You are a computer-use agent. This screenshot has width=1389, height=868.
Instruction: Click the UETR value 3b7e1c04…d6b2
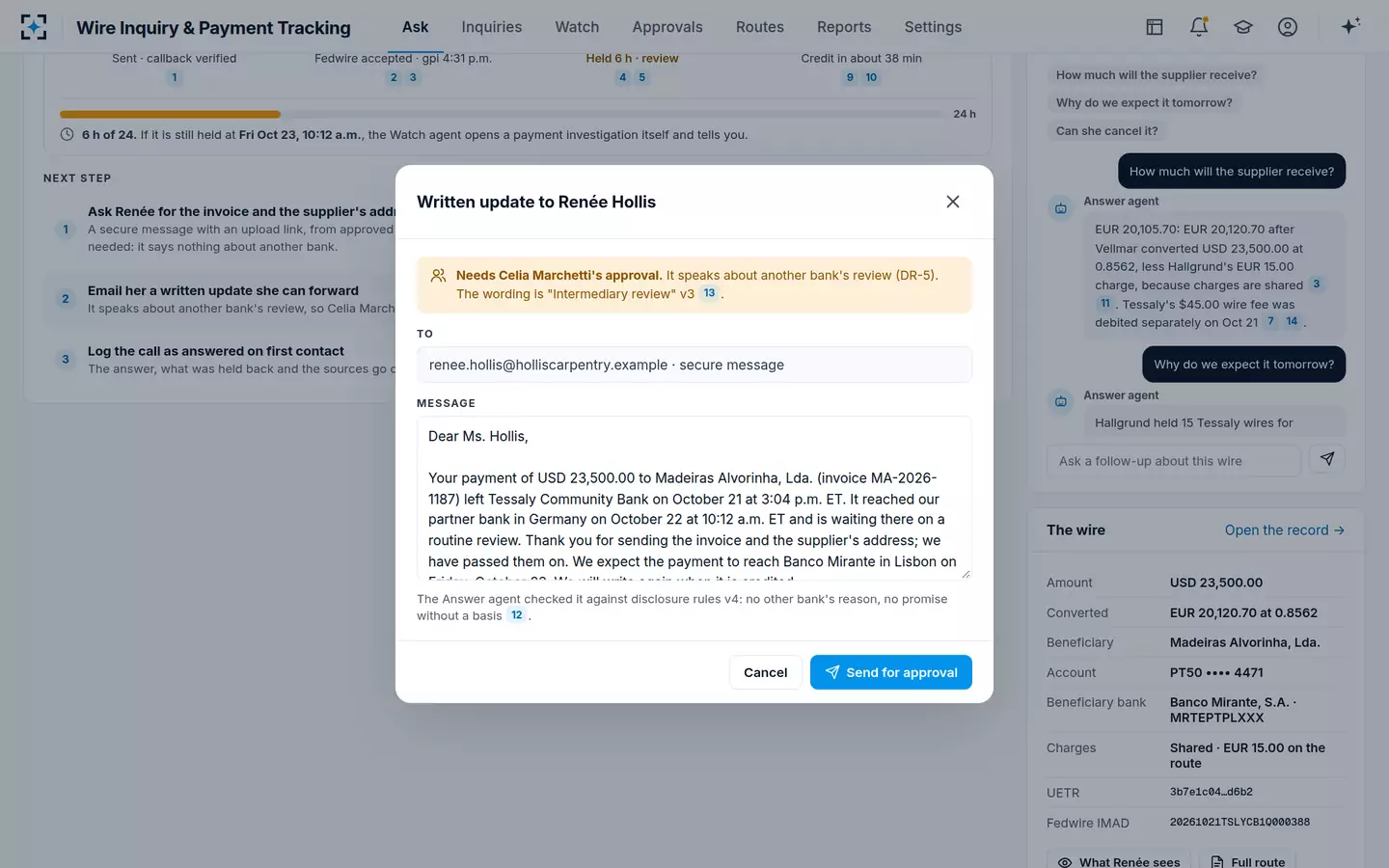pos(1212,792)
